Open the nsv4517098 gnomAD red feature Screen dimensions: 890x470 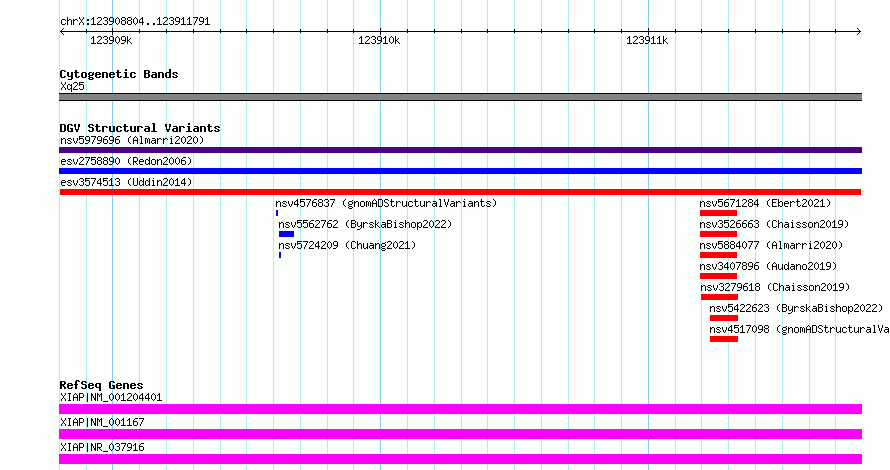pos(724,339)
